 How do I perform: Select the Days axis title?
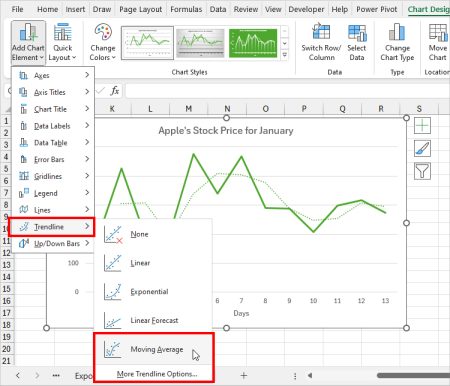point(241,313)
